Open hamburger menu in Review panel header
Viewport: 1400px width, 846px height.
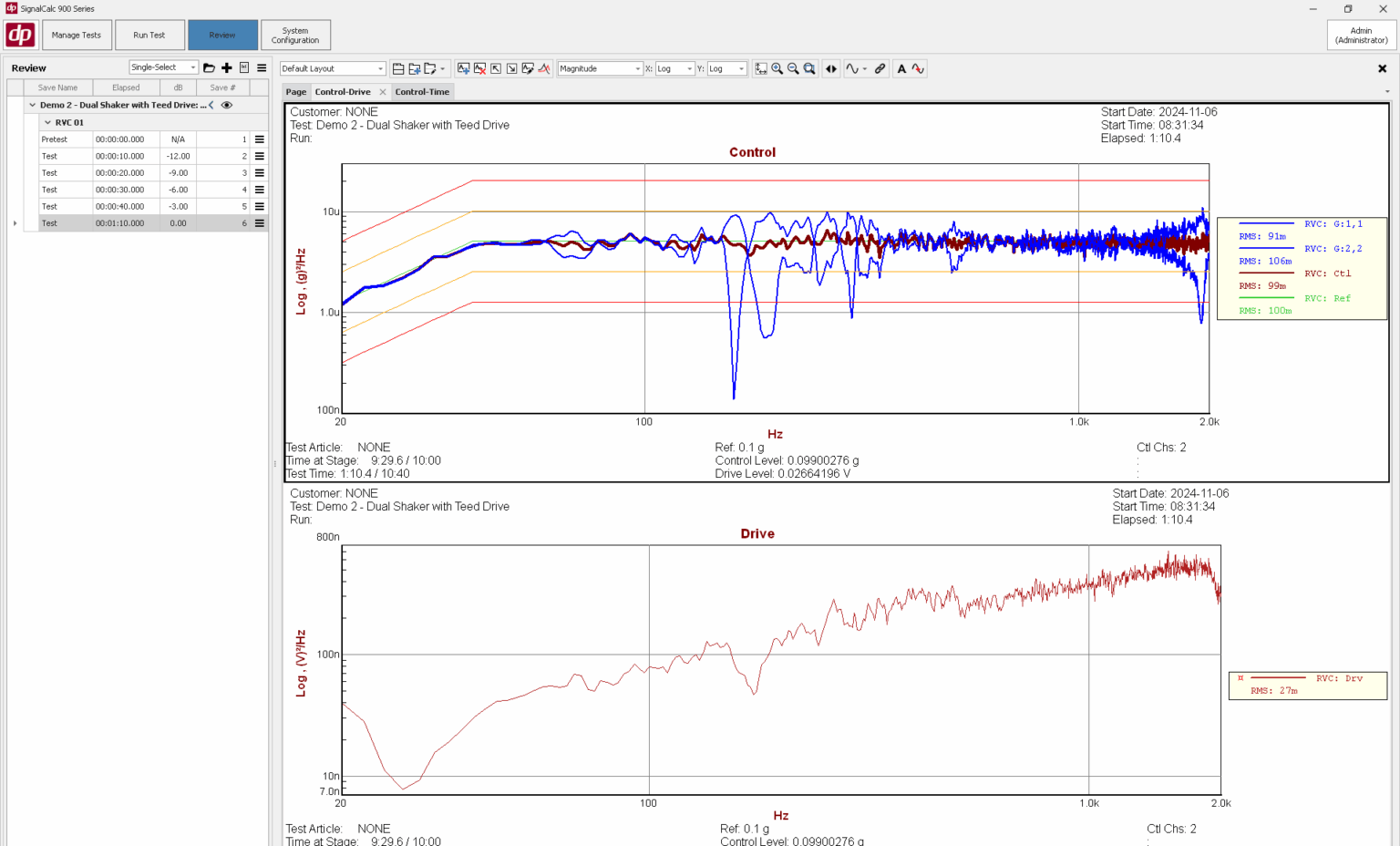(262, 68)
